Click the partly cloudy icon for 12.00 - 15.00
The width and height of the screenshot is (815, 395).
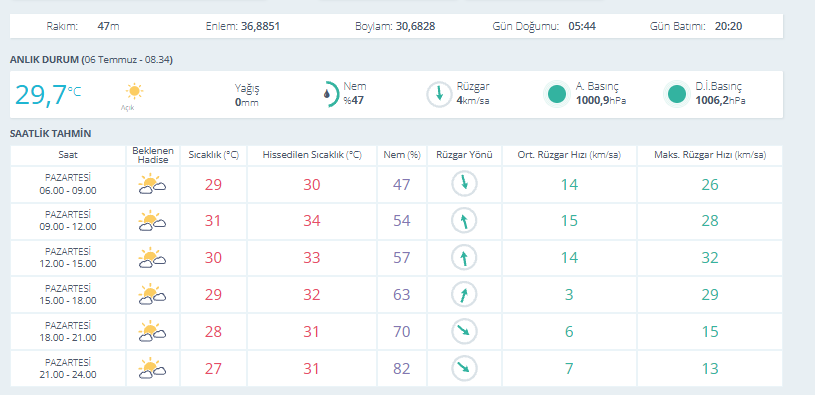152,258
